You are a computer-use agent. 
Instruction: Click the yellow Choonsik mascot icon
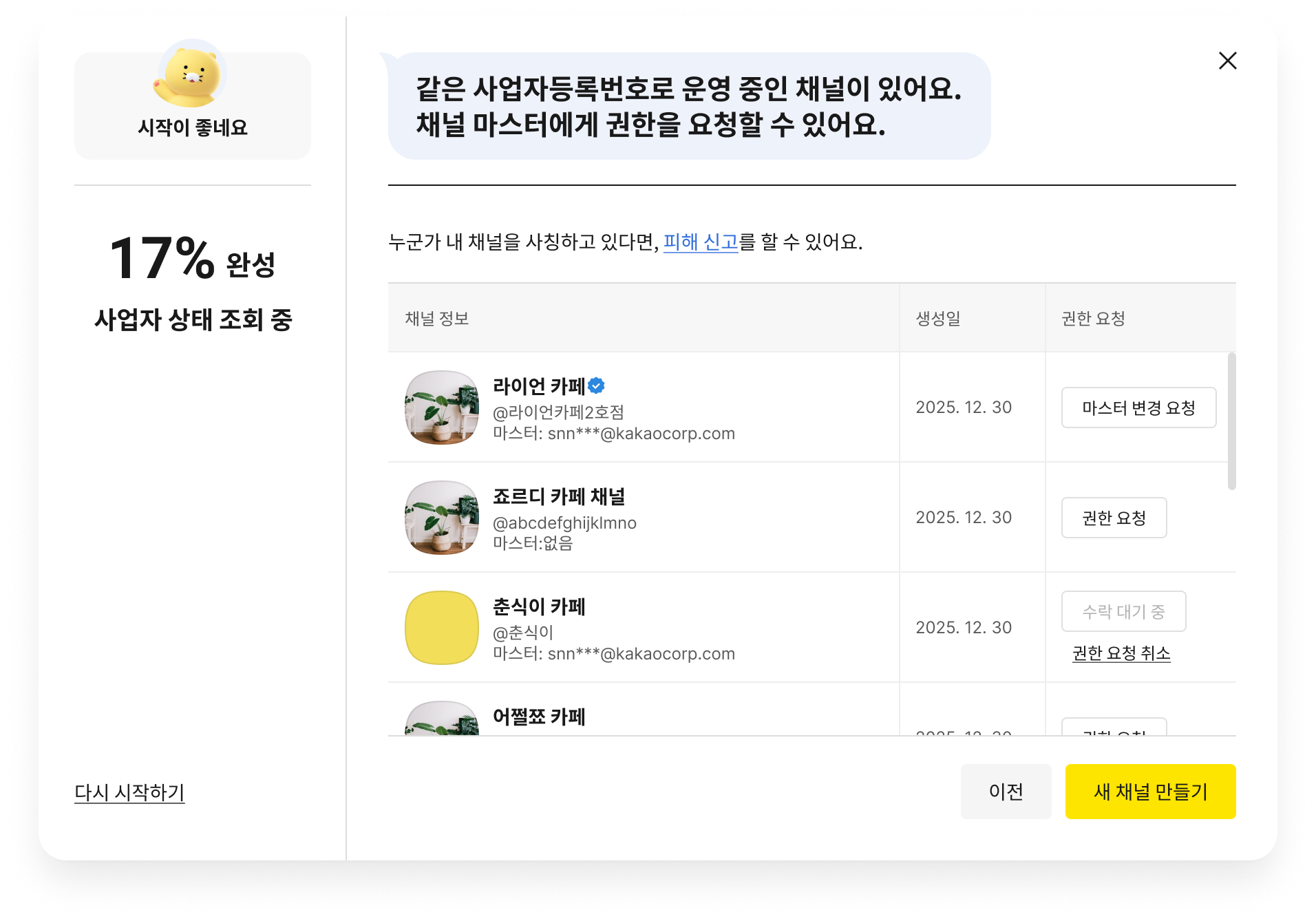coord(191,75)
